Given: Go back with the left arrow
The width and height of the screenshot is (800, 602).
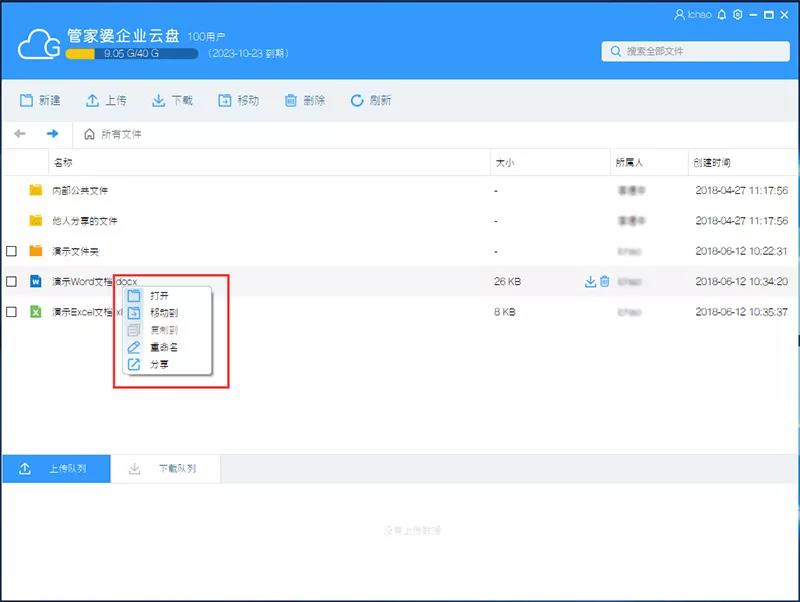Looking at the screenshot, I should [20, 134].
